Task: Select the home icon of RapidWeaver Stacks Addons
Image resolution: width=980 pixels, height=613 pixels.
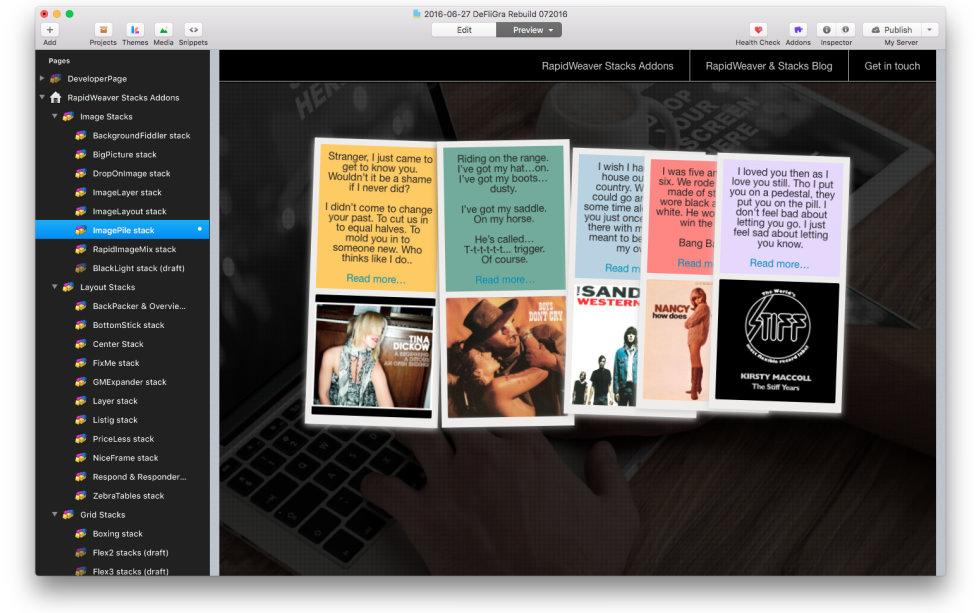Action: point(56,97)
